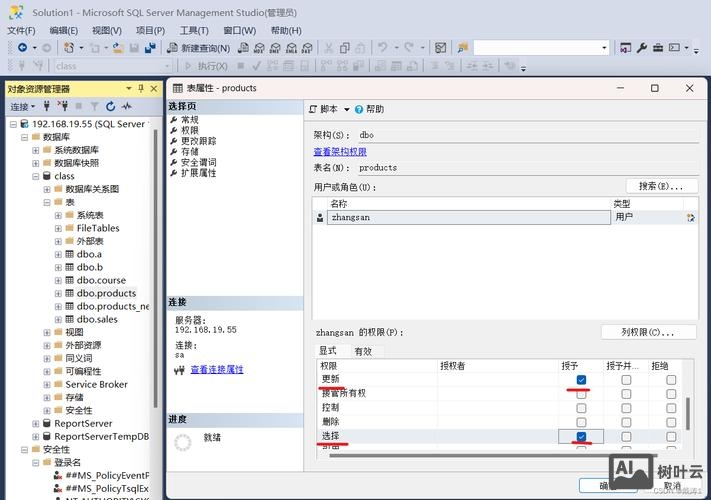Collapse the class database node
This screenshot has height=500, width=711.
pos(35,176)
